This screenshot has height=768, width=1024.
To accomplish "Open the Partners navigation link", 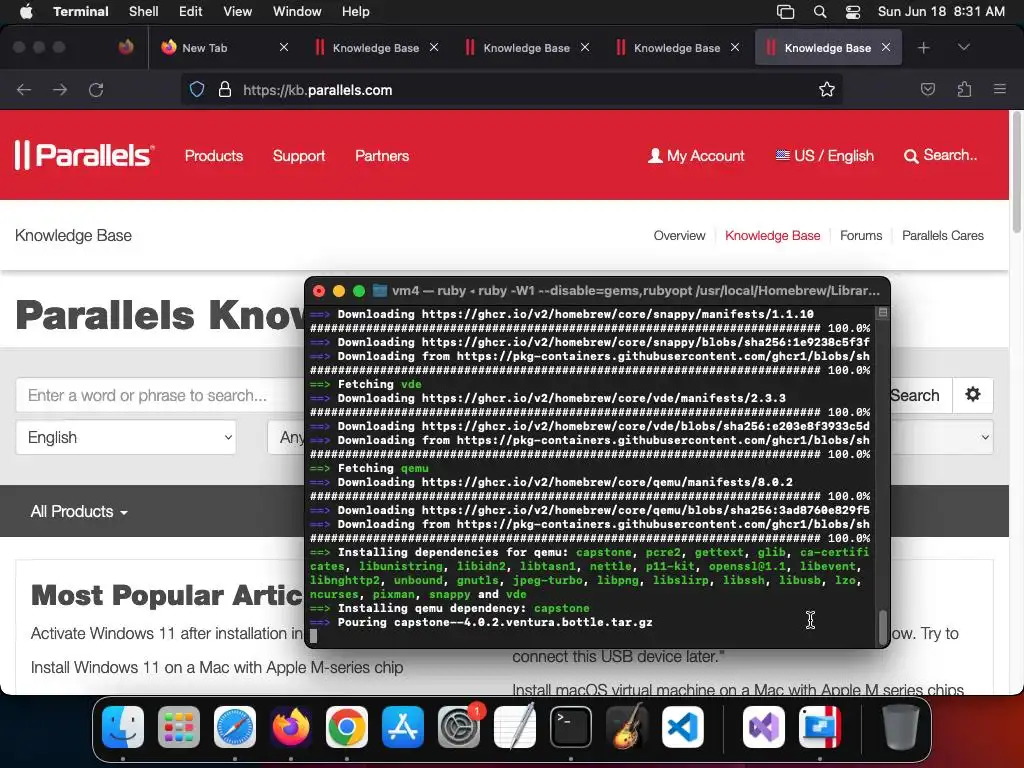I will click(382, 155).
